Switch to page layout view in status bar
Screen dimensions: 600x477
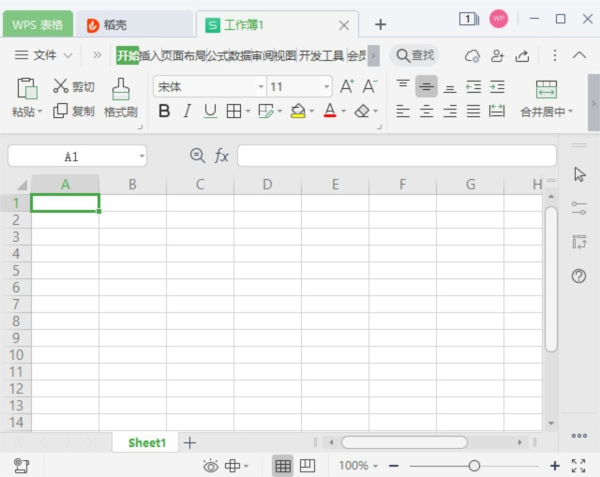[308, 465]
